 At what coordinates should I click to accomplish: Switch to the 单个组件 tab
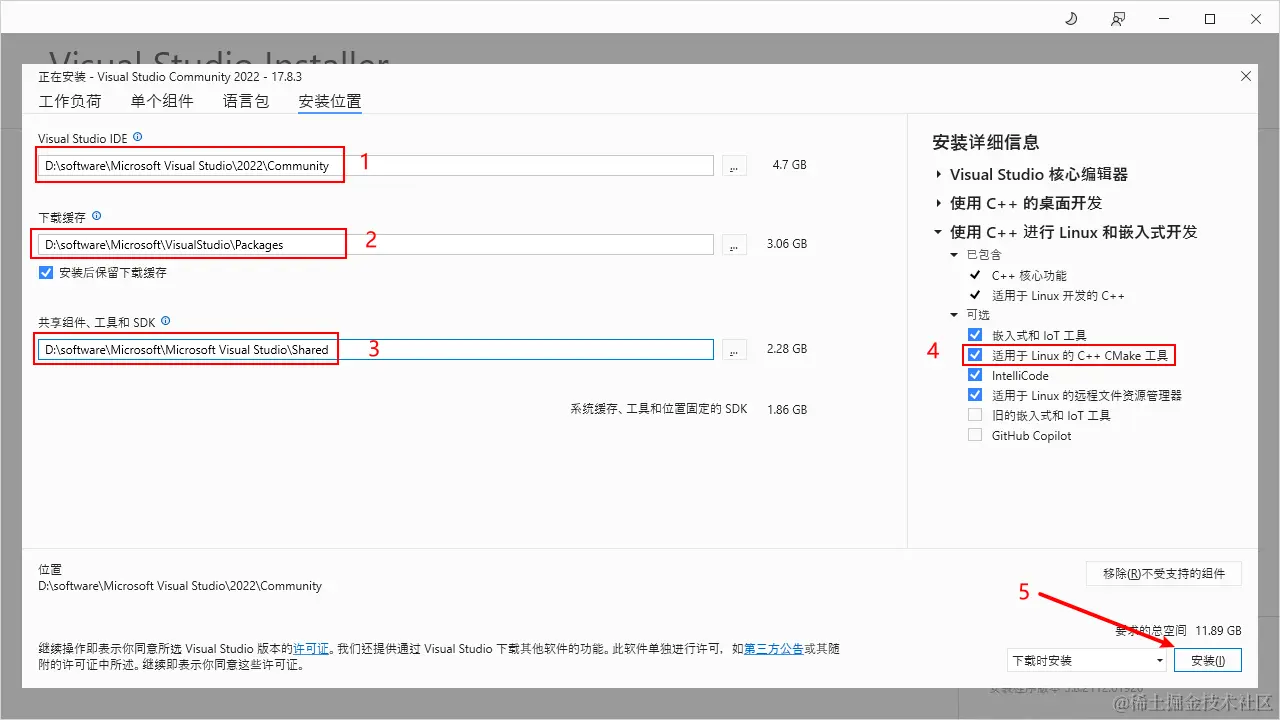[x=162, y=101]
